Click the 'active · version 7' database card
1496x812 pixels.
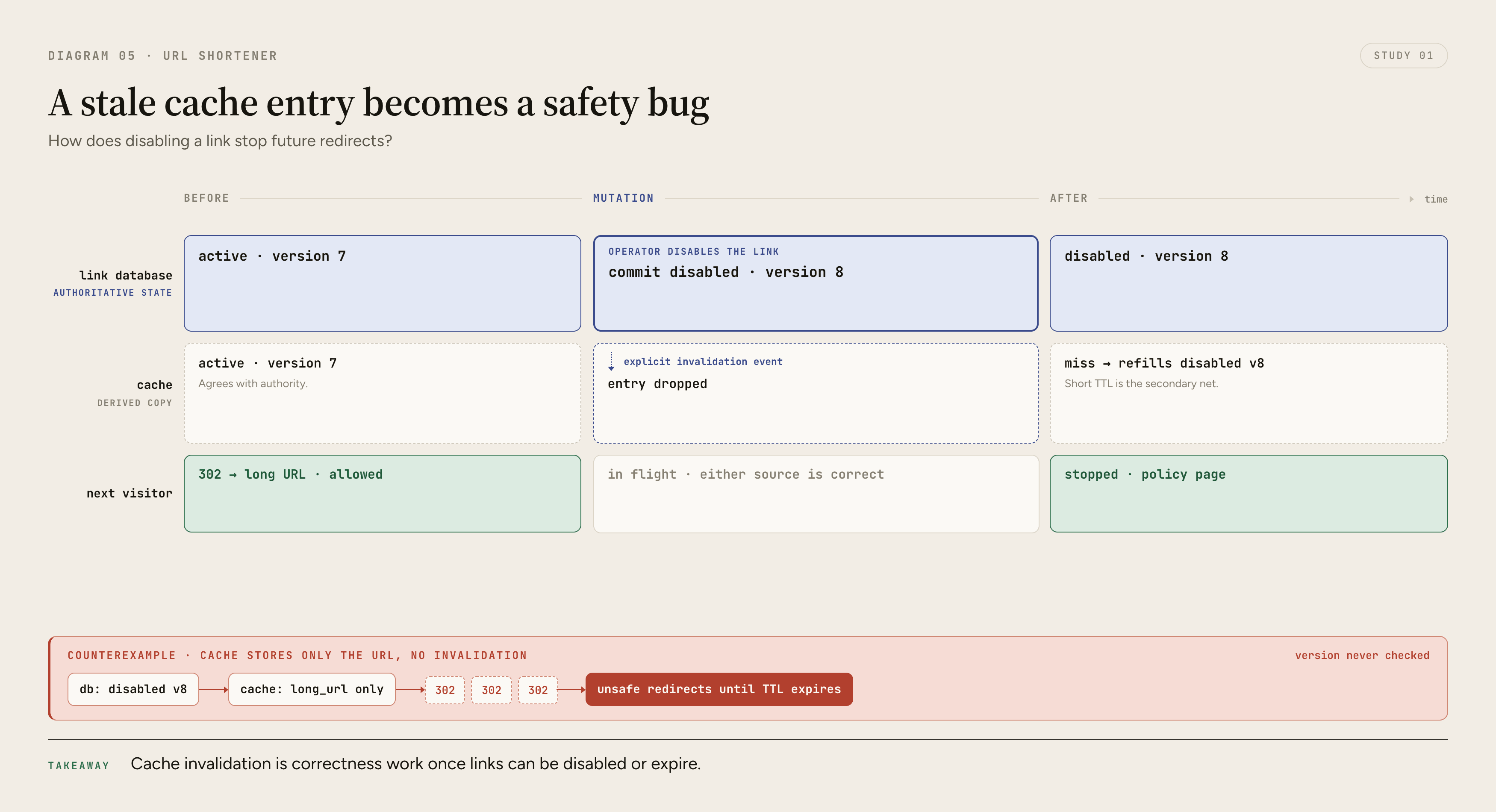382,283
